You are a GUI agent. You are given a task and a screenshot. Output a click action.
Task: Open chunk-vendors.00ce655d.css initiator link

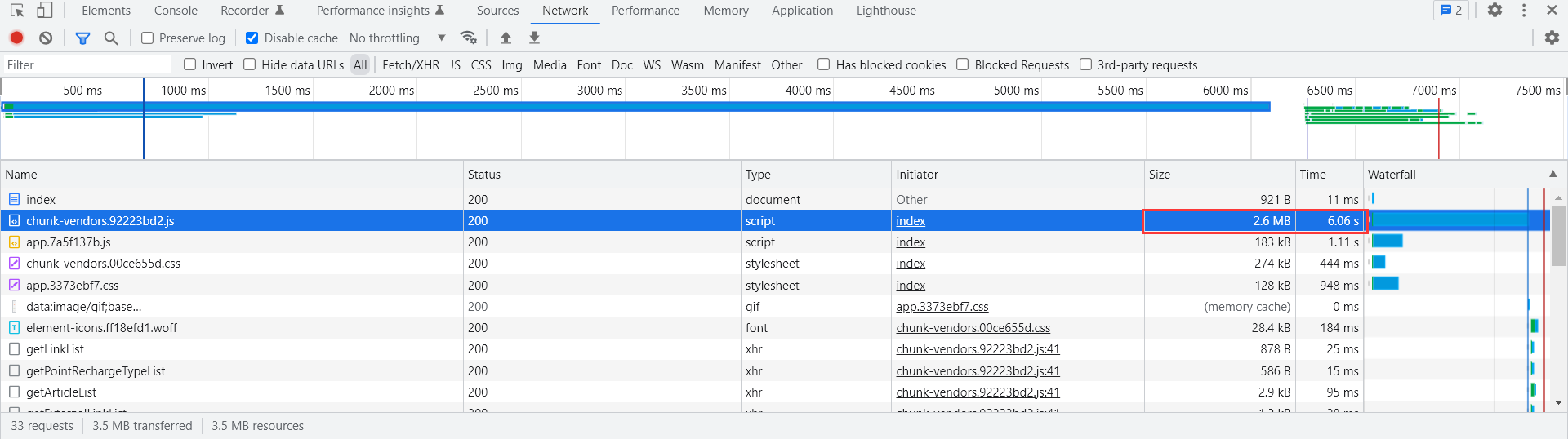[973, 327]
